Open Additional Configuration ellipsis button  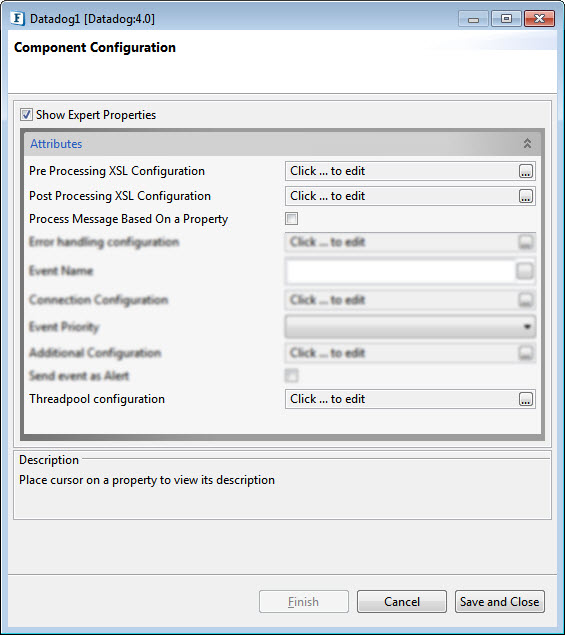click(x=526, y=353)
